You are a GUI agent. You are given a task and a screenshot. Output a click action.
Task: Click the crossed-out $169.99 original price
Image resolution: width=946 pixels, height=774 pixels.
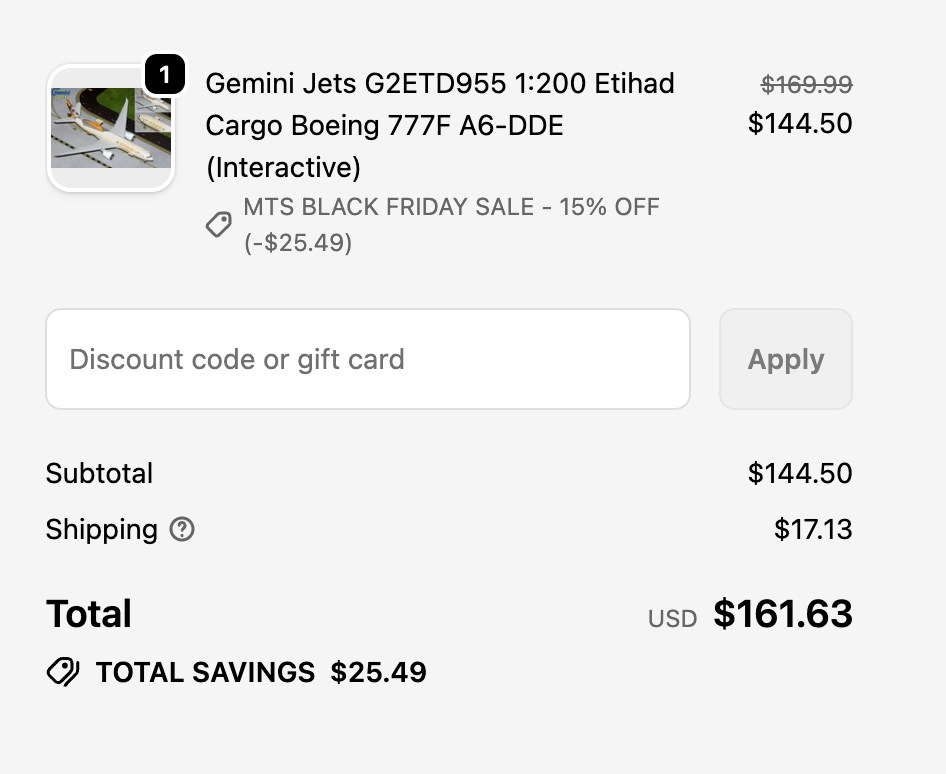[x=806, y=85]
